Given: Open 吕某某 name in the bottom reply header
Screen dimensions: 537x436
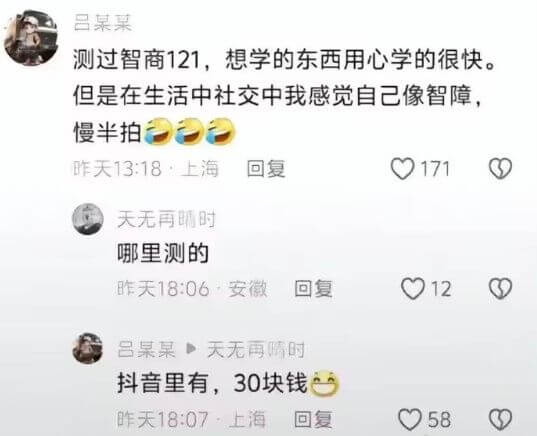Looking at the screenshot, I should tap(147, 349).
